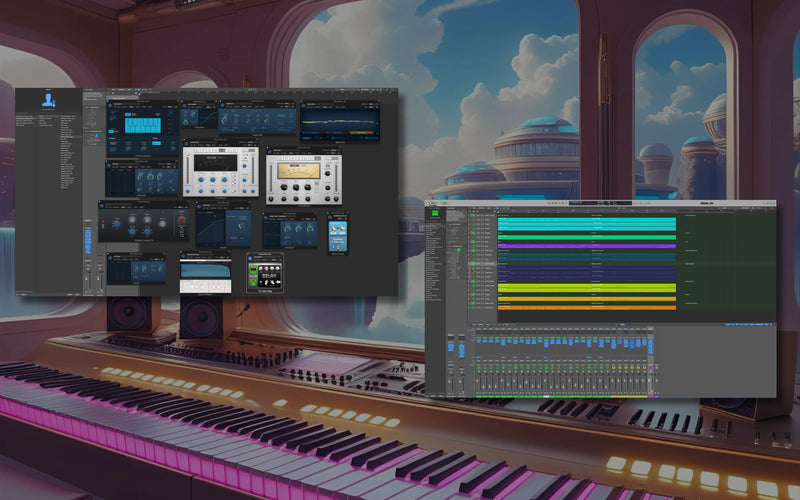Click the LCD display in the transport bar
The height and width of the screenshot is (500, 800).
coord(600,204)
